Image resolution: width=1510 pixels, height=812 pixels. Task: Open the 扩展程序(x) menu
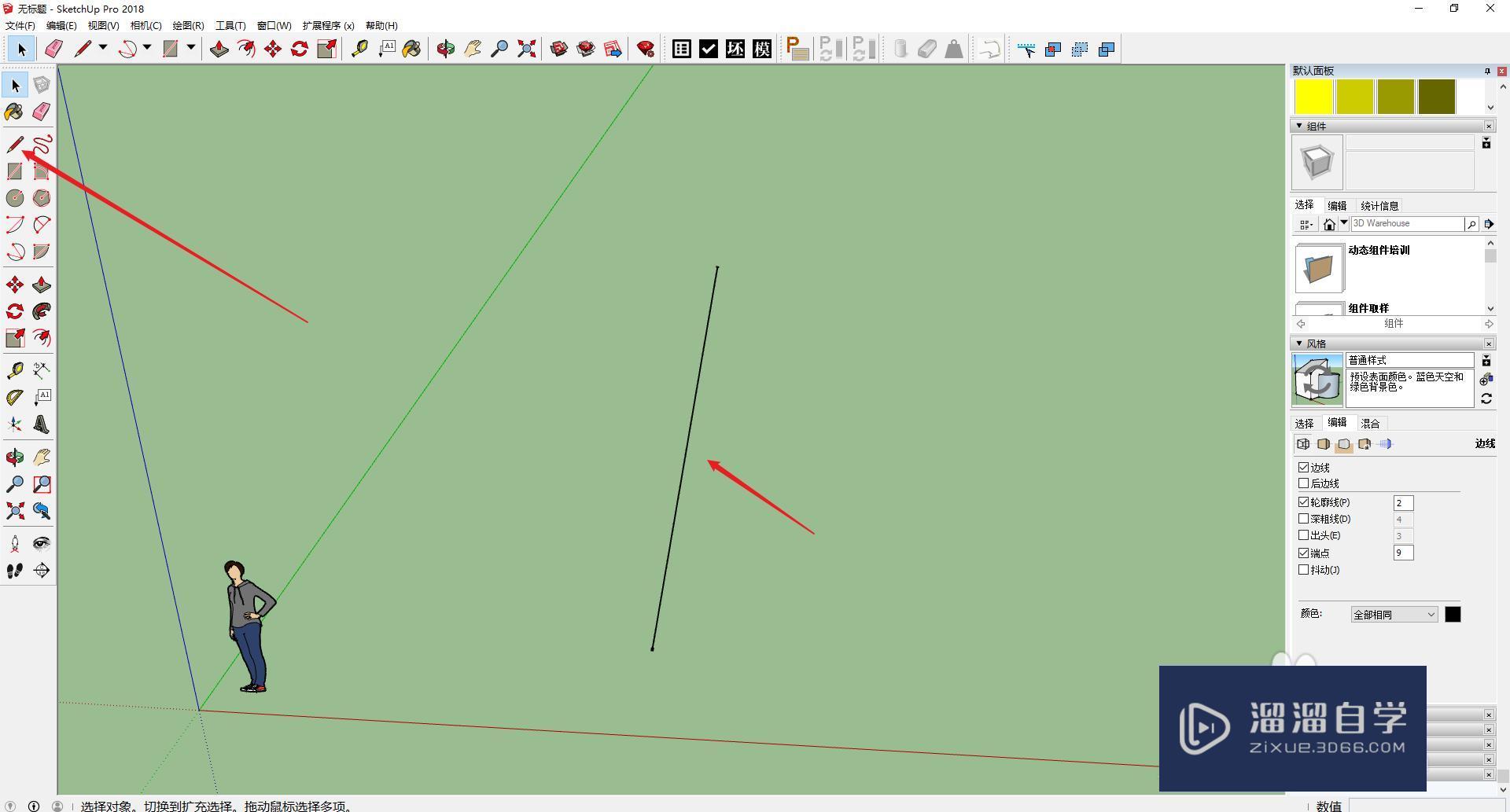(329, 26)
